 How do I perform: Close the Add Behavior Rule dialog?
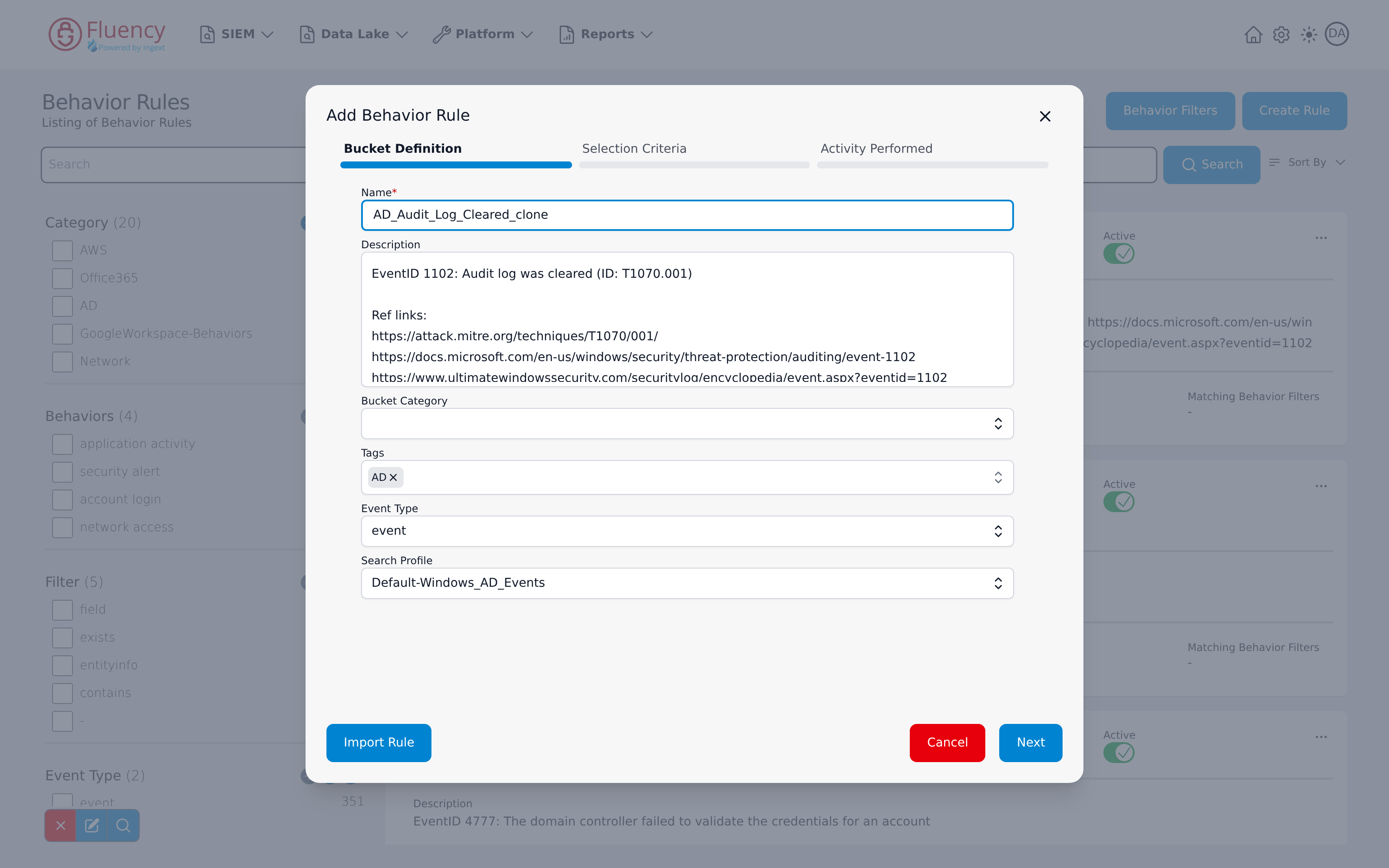tap(1045, 117)
